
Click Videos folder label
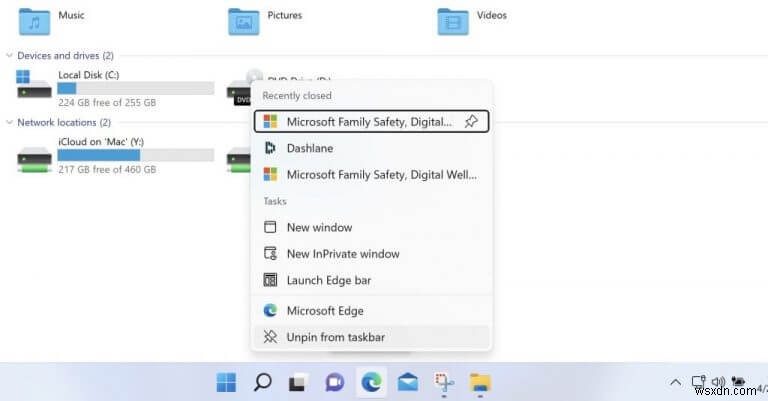coord(492,16)
